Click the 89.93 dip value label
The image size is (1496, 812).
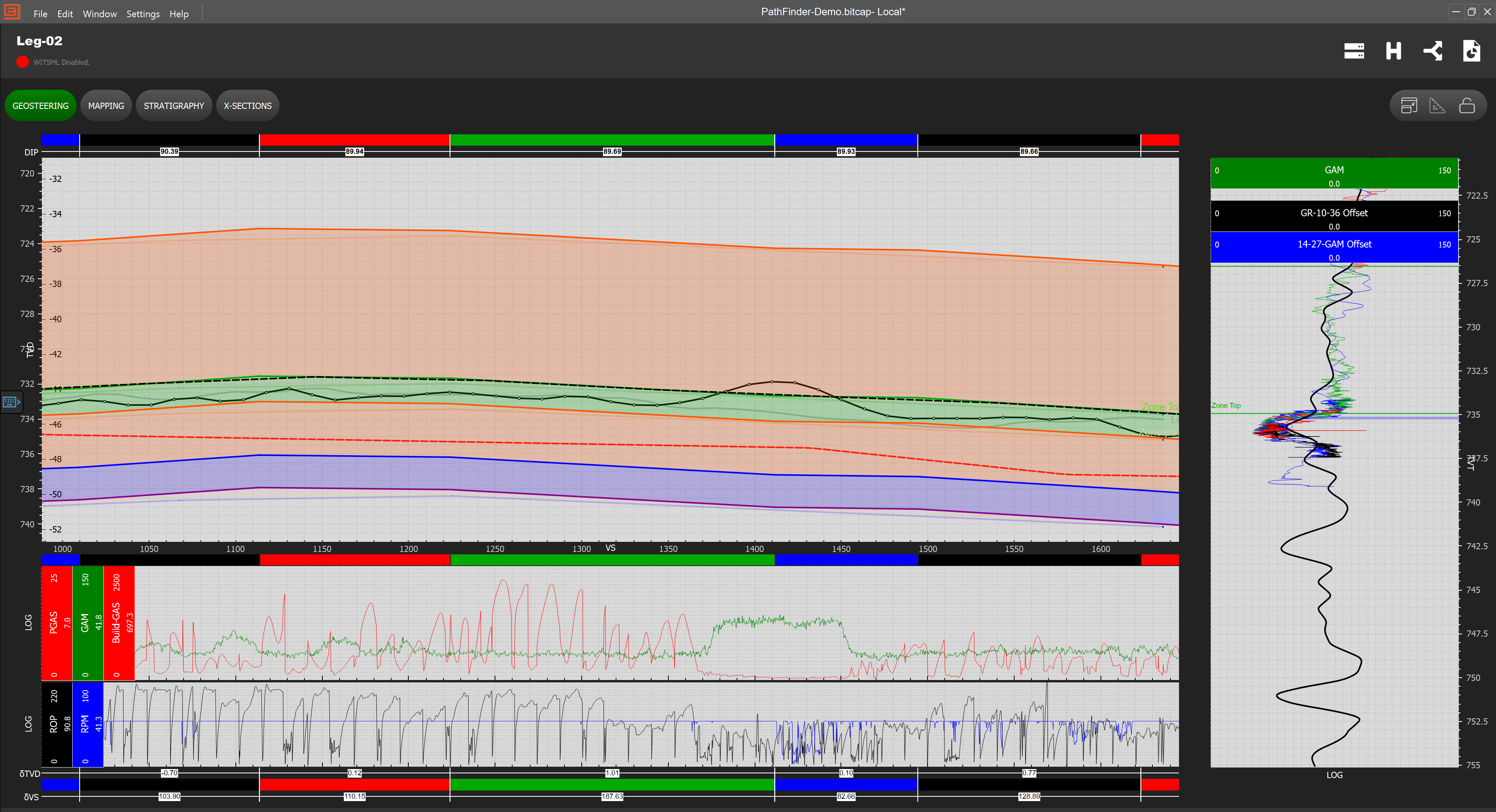(x=846, y=151)
